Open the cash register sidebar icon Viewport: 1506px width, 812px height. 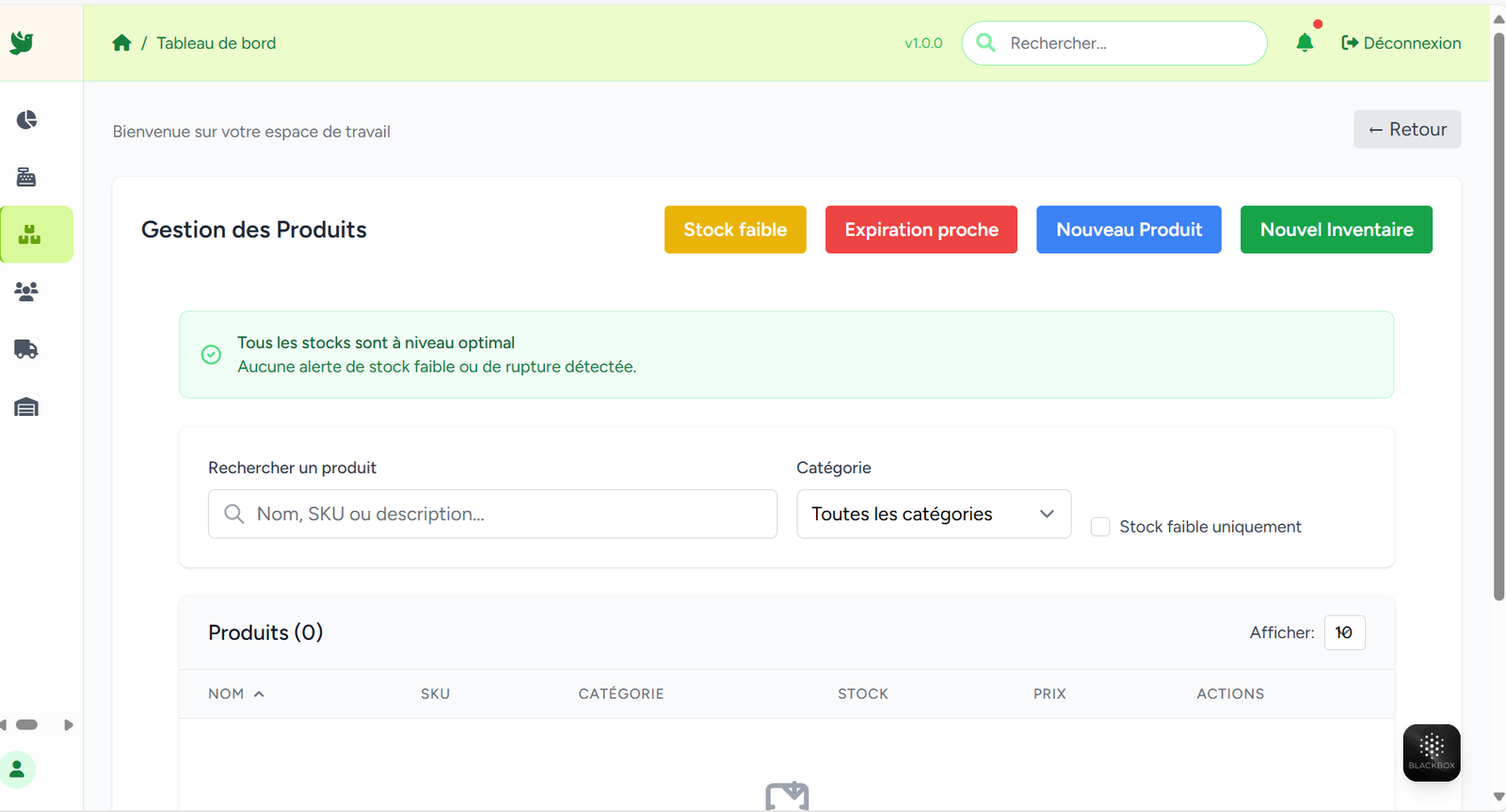[x=26, y=177]
